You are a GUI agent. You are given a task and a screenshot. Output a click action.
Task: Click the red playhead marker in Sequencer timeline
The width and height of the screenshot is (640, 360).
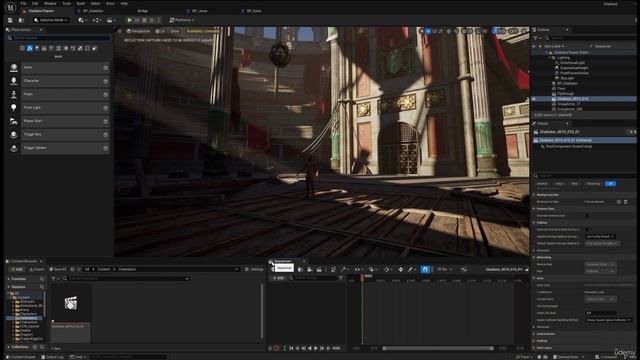click(362, 278)
